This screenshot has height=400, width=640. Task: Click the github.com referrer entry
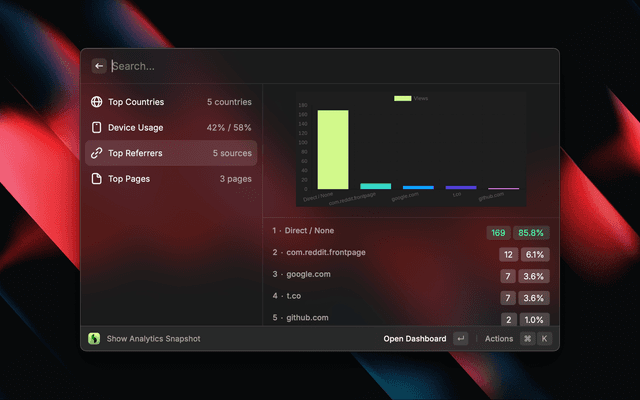(306, 318)
